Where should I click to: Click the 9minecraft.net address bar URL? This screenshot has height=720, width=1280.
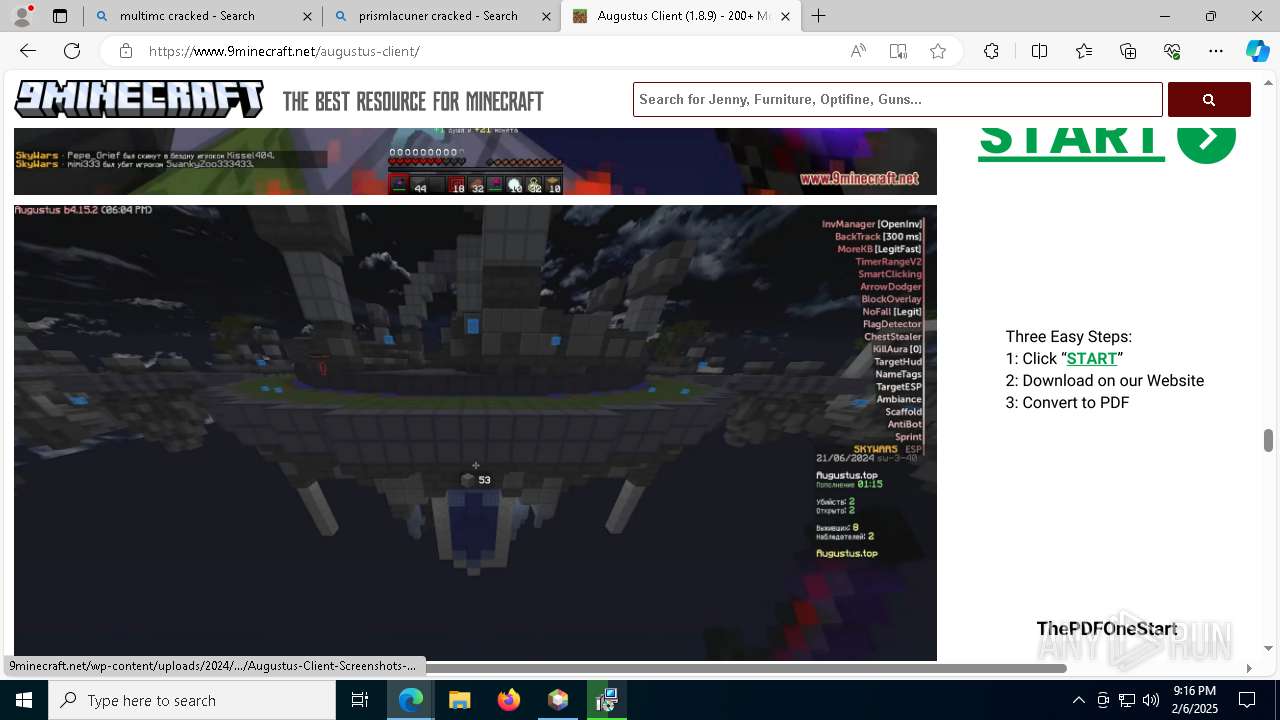point(284,51)
